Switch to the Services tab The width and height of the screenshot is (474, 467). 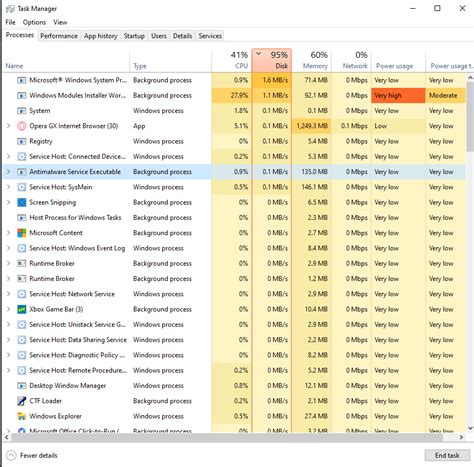pos(210,36)
